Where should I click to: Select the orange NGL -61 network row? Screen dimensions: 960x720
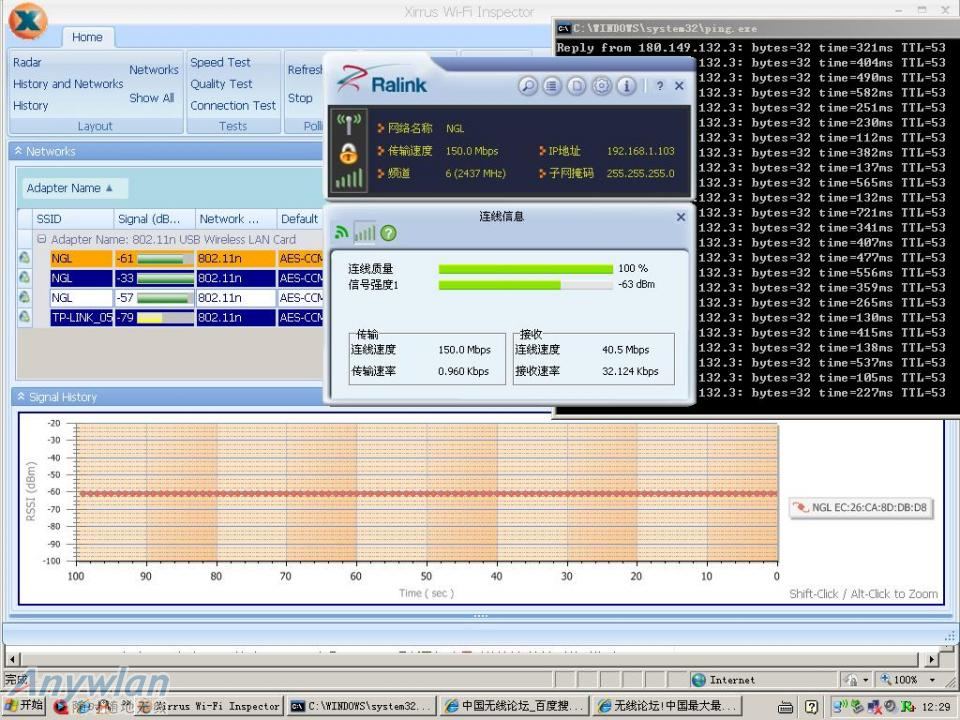click(x=187, y=258)
